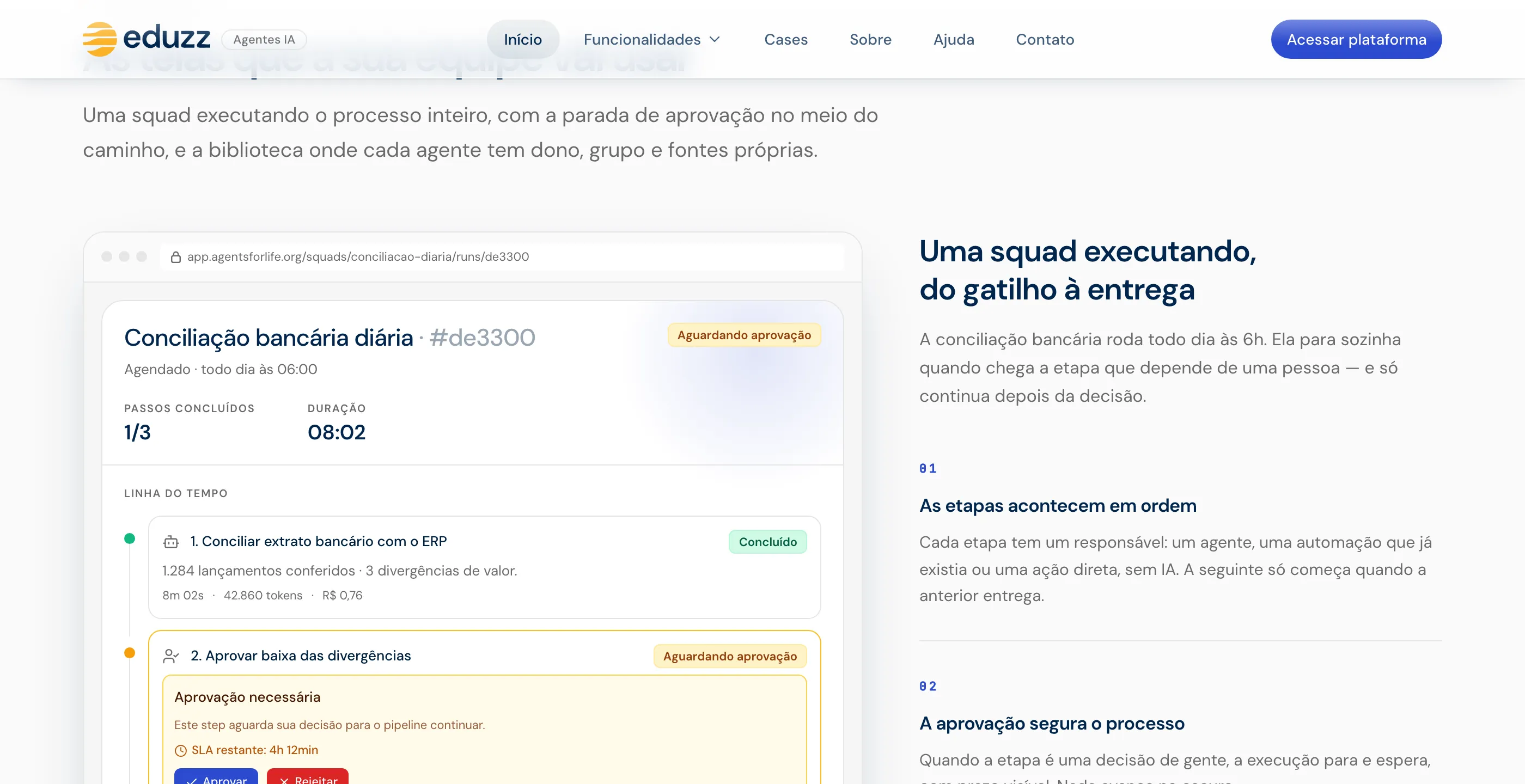Click the clock icon beside SLA restante
Screen dimensions: 1525x784
pos(181,750)
